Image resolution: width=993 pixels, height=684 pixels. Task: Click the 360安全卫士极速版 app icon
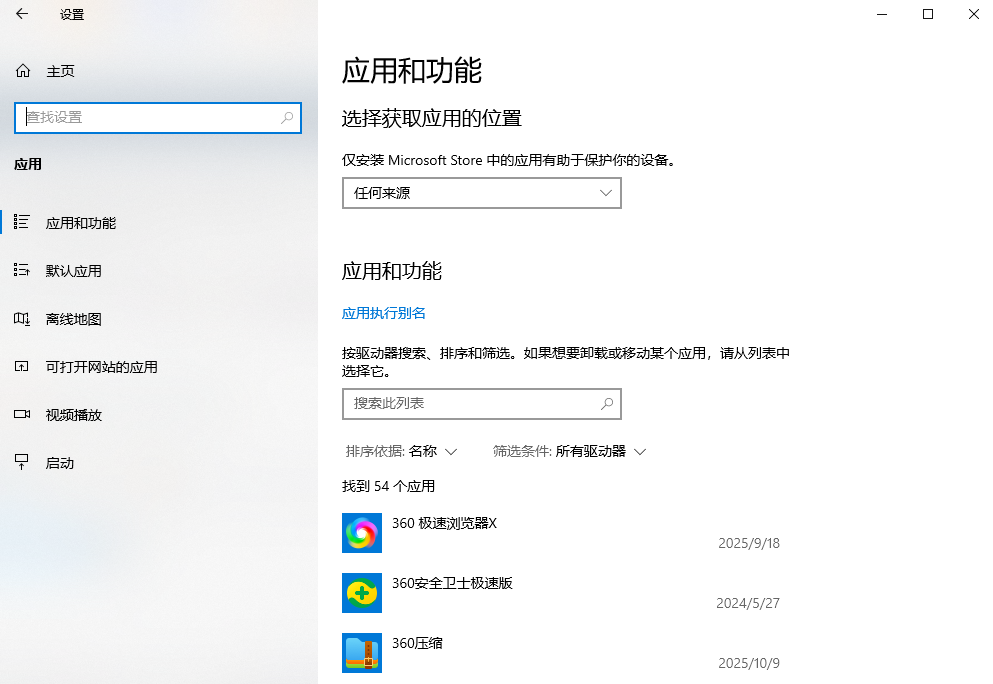click(361, 592)
